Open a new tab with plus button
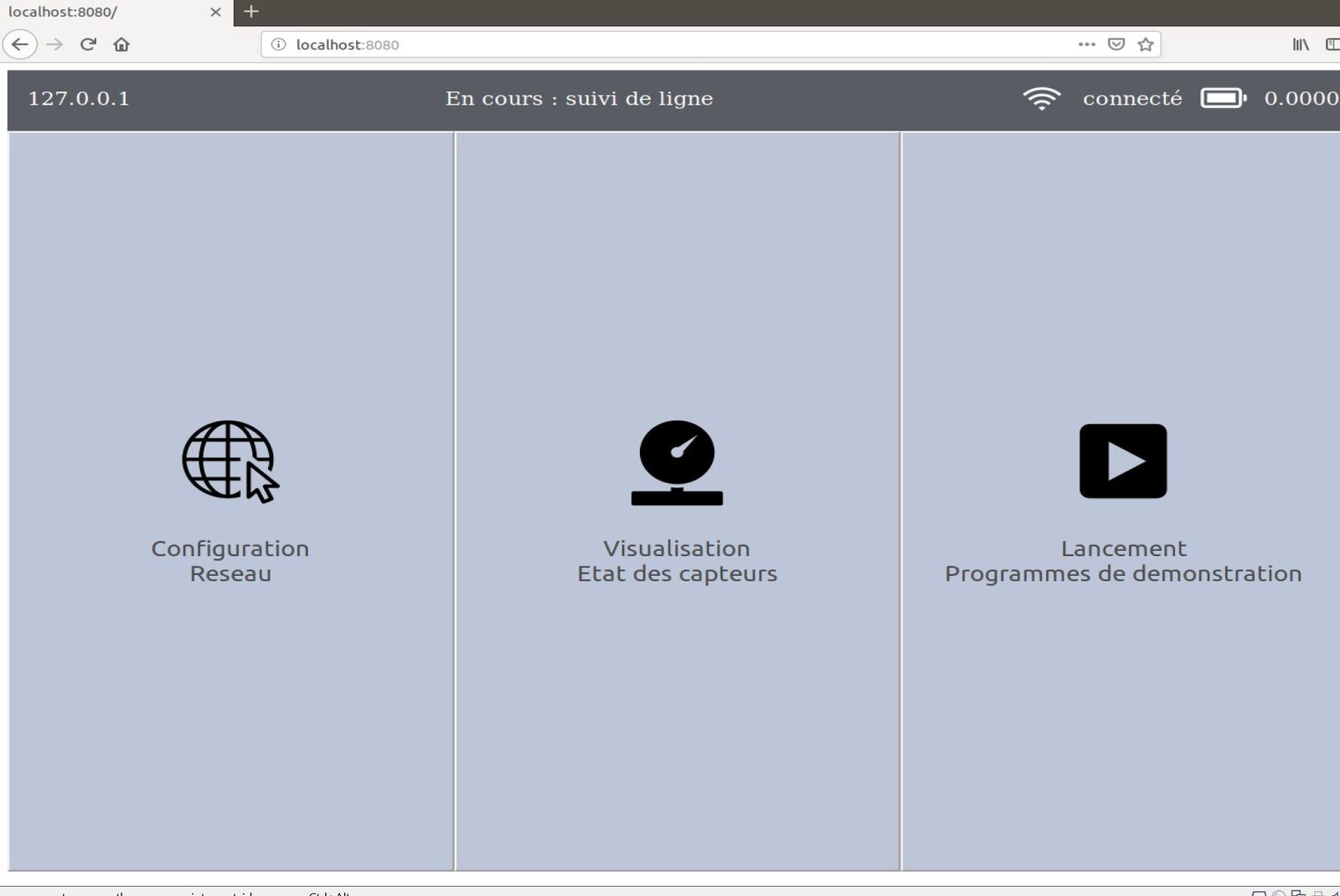Screen dimensions: 1340x896 pyautogui.click(x=251, y=12)
